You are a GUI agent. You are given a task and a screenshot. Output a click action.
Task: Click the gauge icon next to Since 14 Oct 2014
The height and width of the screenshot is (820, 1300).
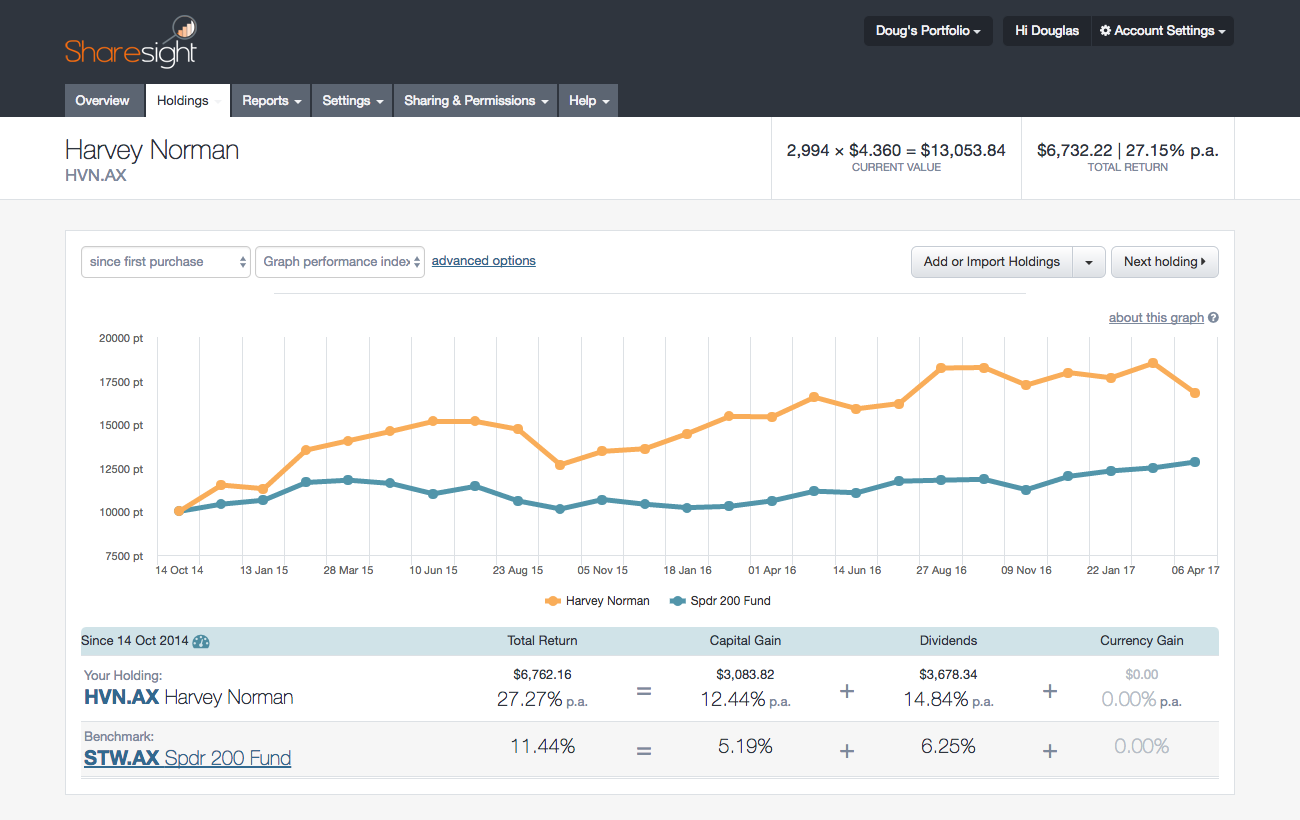(x=201, y=642)
